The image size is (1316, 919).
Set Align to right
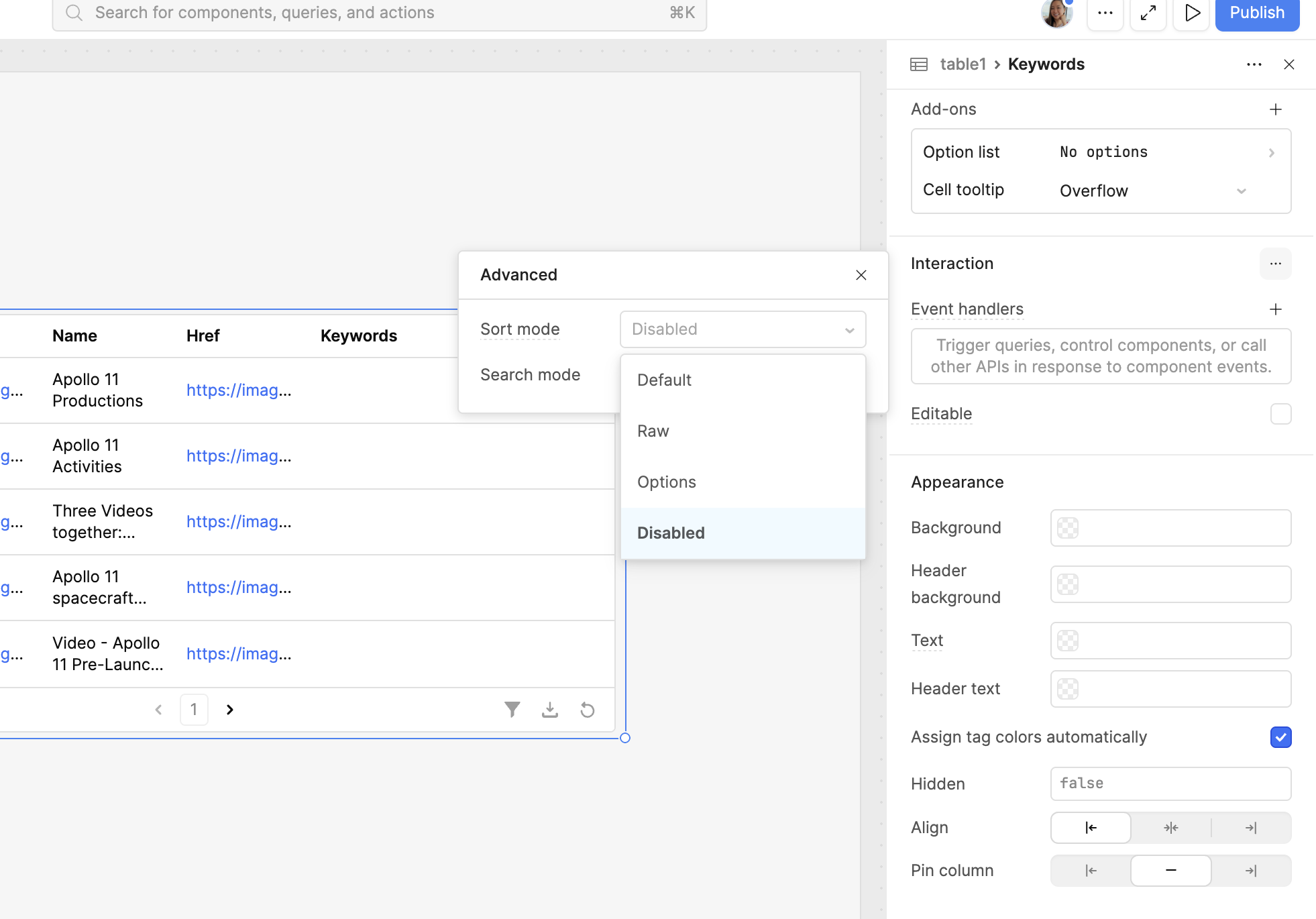pos(1251,828)
